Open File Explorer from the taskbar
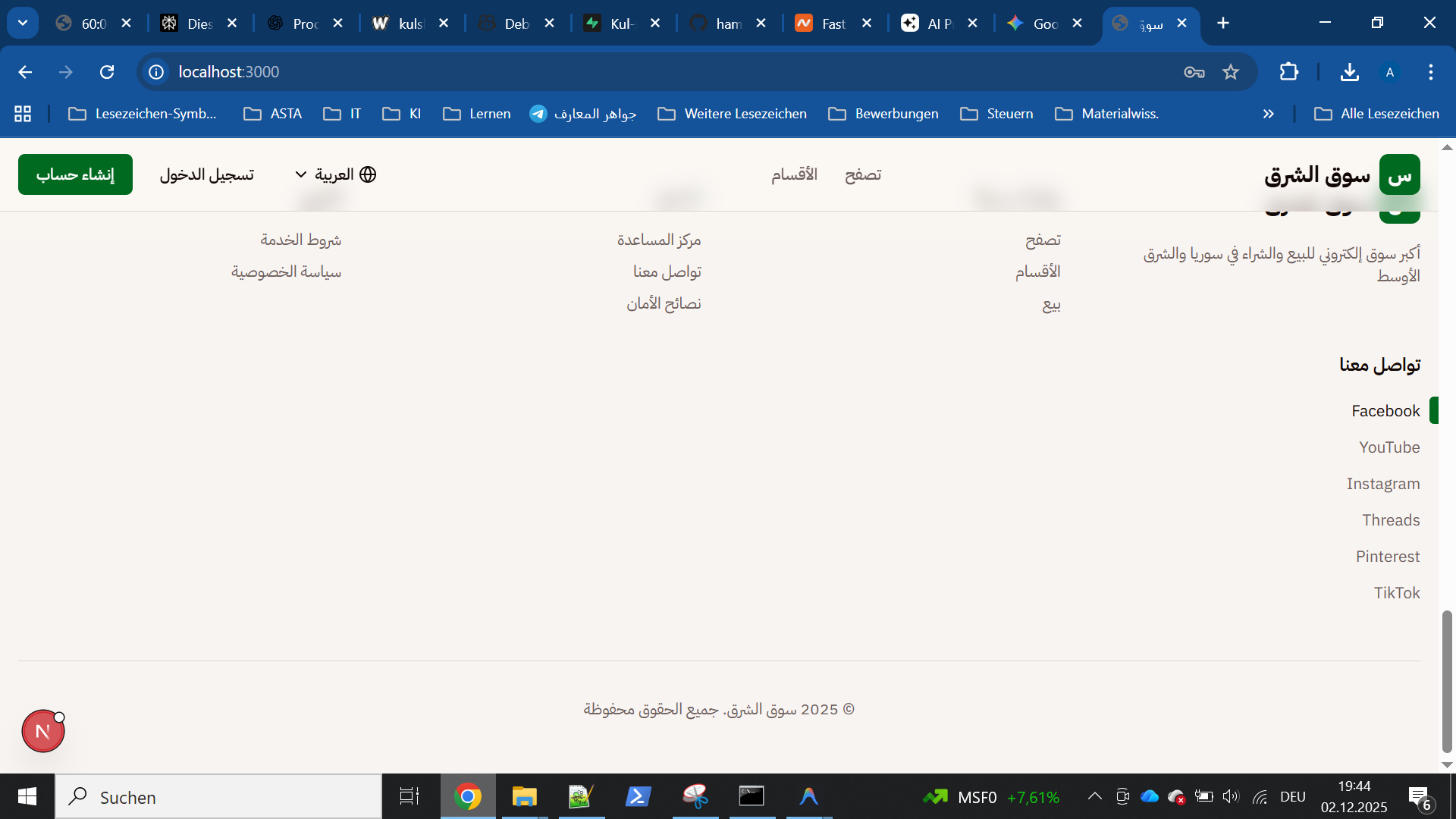 click(x=524, y=796)
